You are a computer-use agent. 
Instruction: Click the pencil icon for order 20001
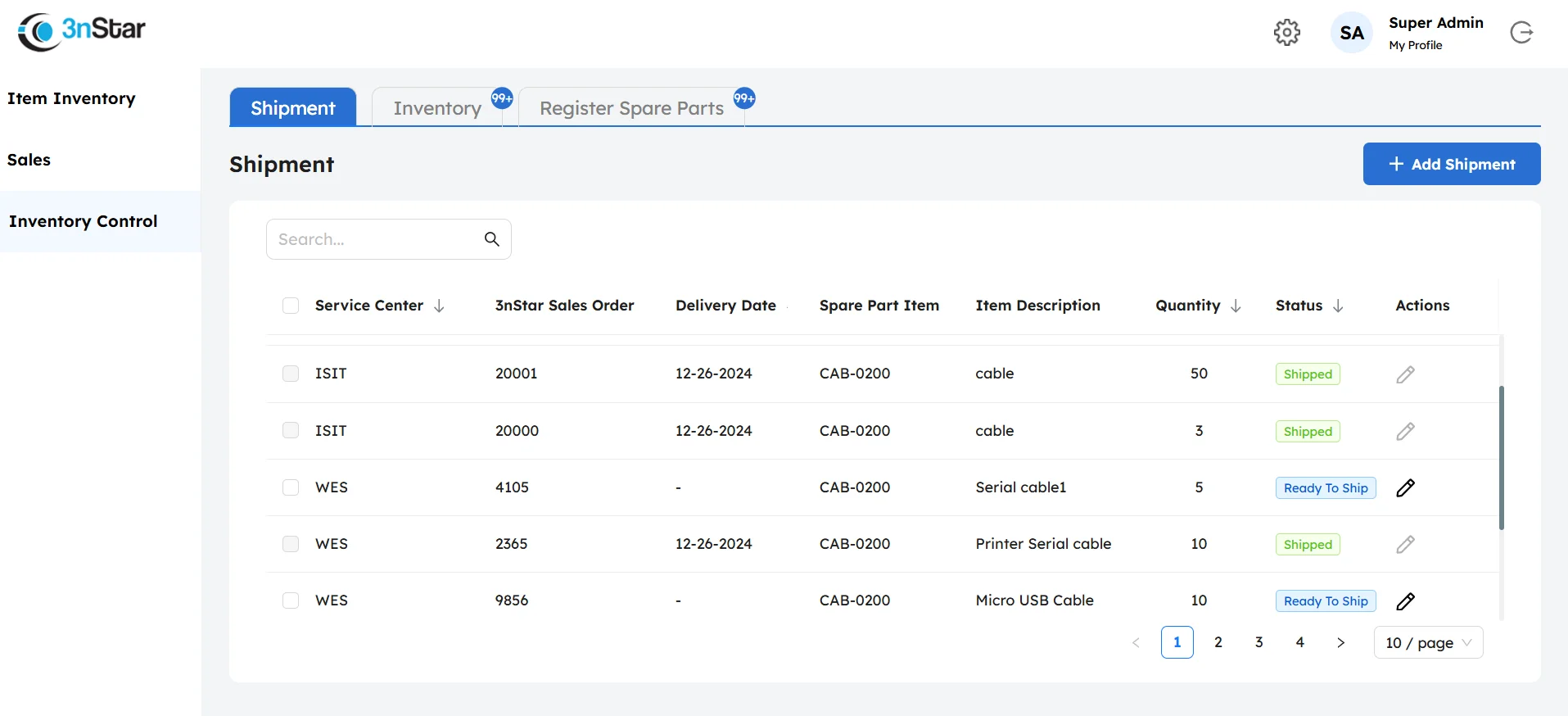pos(1405,374)
